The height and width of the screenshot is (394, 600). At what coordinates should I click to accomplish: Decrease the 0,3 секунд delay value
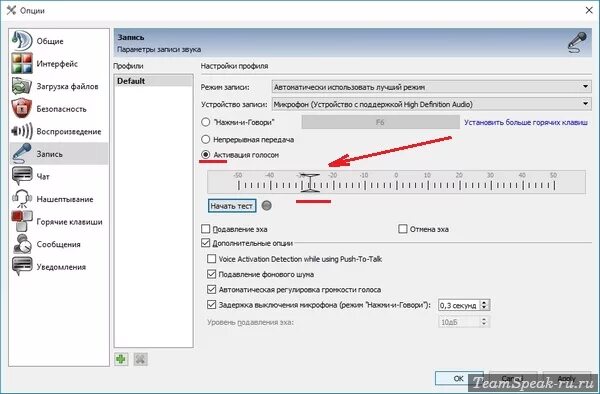pos(484,308)
